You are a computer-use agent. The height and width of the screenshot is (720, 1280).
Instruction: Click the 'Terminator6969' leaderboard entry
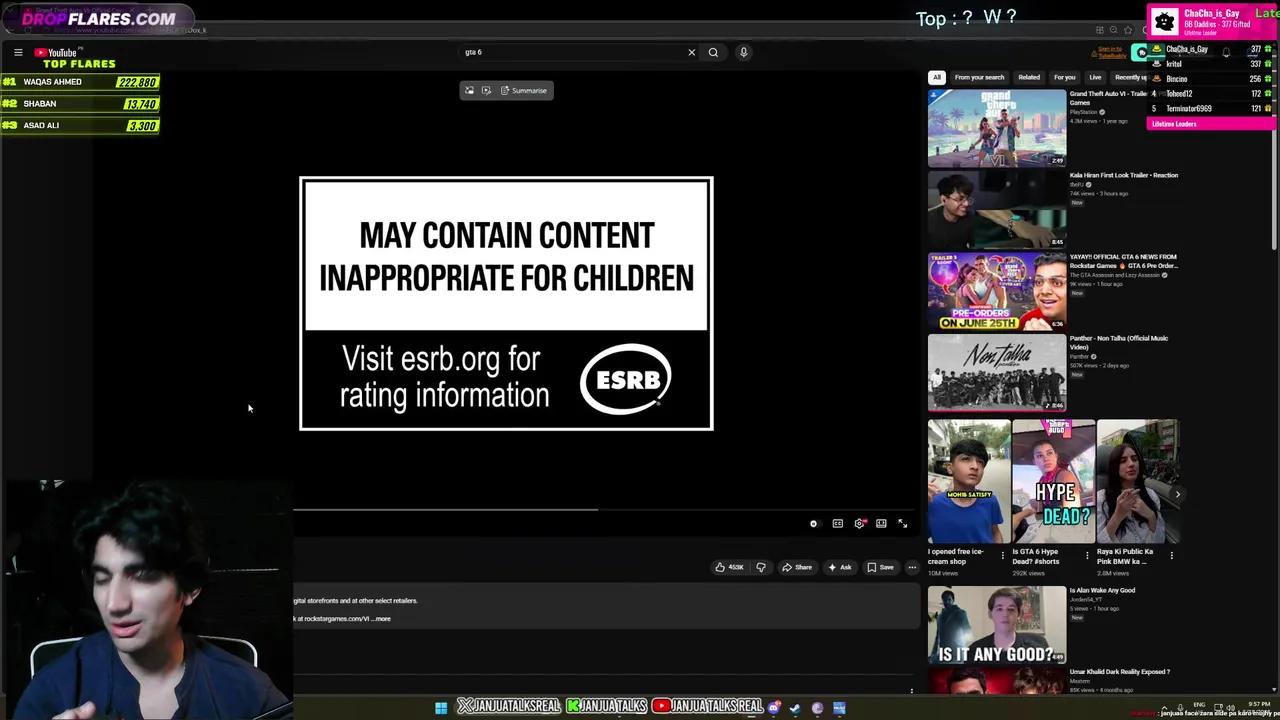[1189, 108]
